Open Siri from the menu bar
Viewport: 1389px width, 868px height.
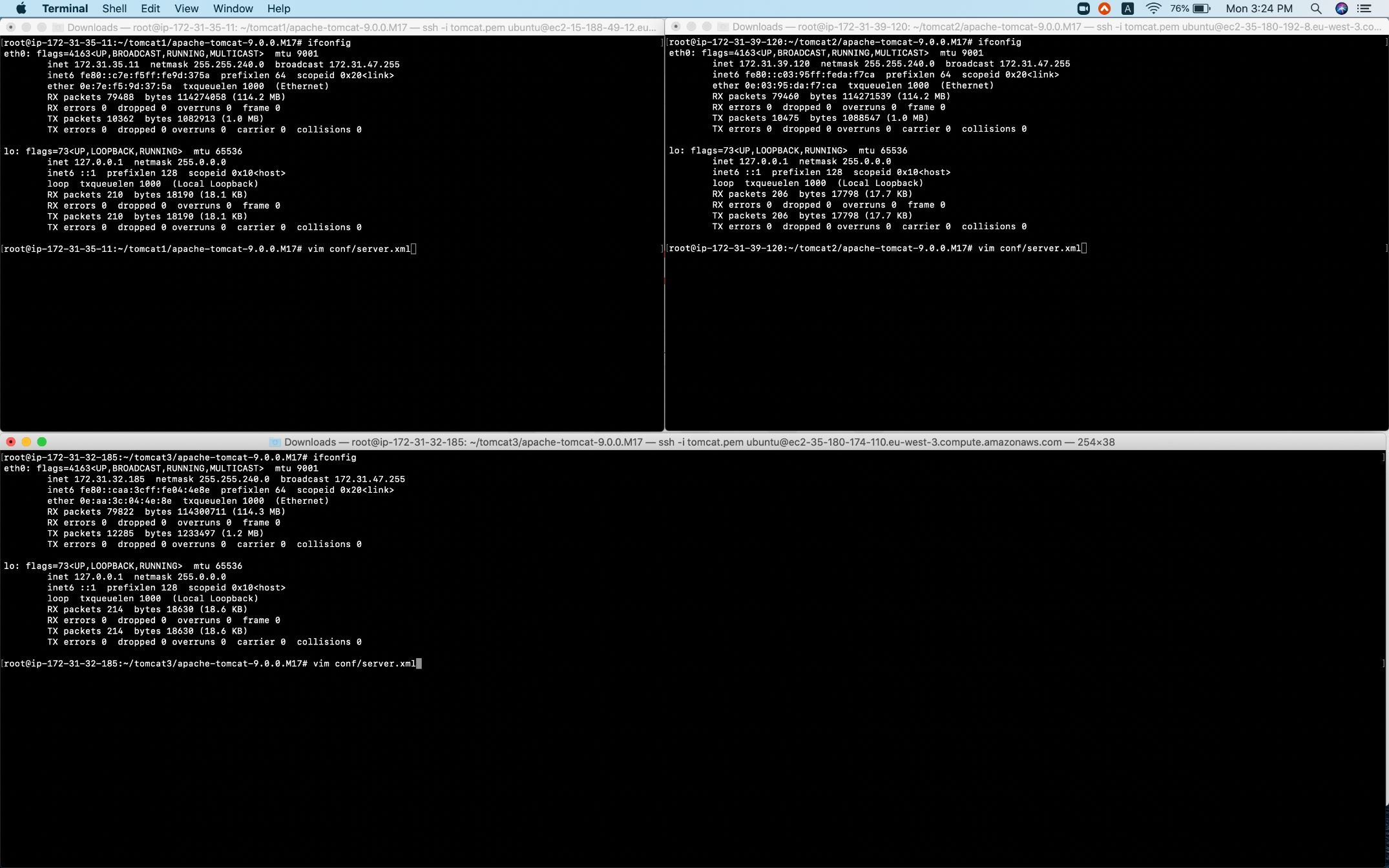[1341, 8]
